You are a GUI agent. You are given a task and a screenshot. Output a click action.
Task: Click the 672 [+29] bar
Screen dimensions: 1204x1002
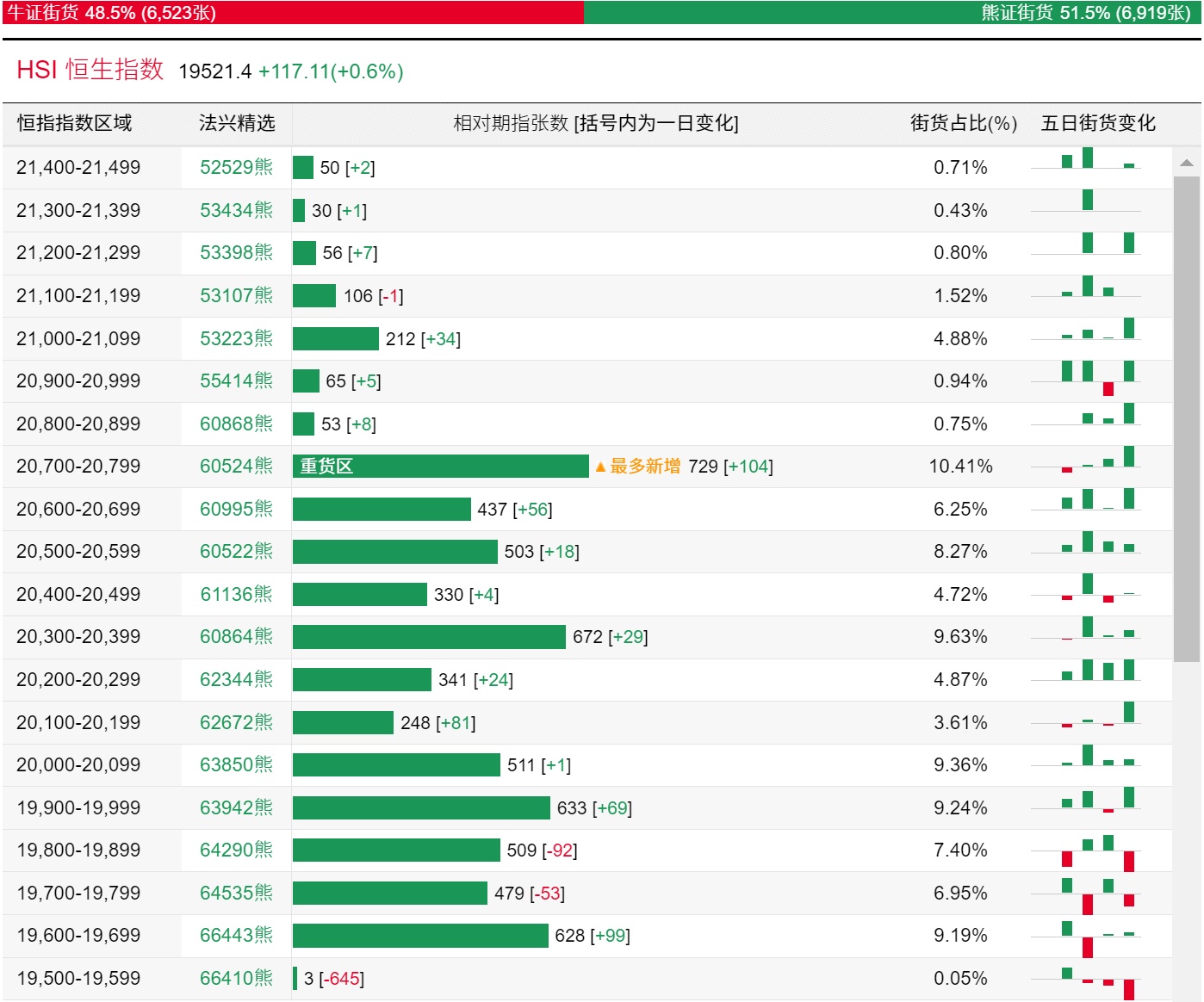point(429,637)
